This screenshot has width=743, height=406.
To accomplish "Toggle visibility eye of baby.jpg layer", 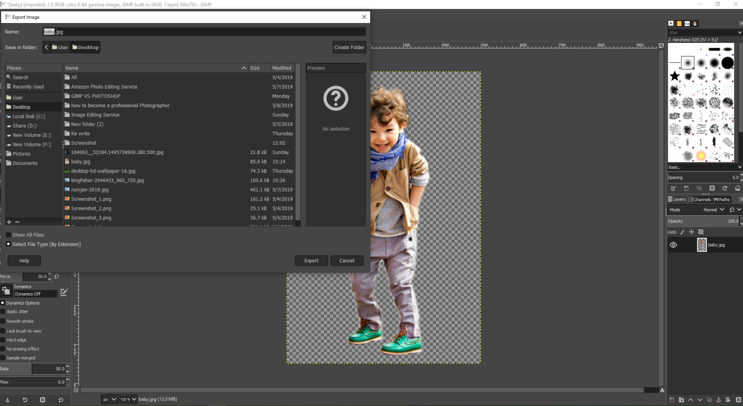I will click(x=673, y=245).
